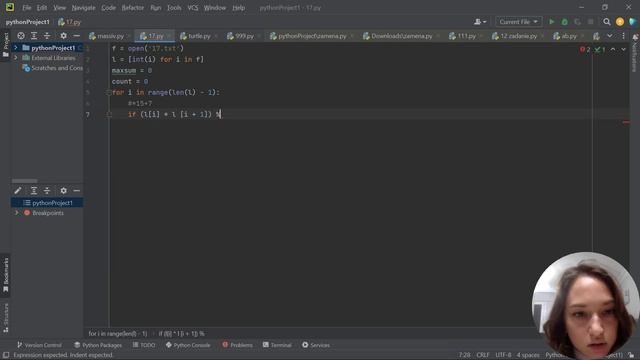
Task: Start debugging with the Debug bug icon
Action: [564, 22]
